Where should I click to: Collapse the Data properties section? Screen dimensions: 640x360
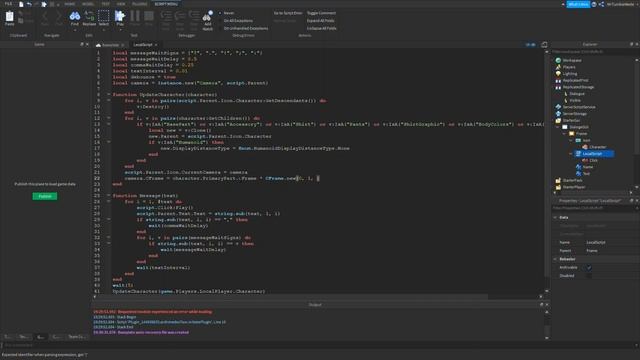[x=556, y=218]
